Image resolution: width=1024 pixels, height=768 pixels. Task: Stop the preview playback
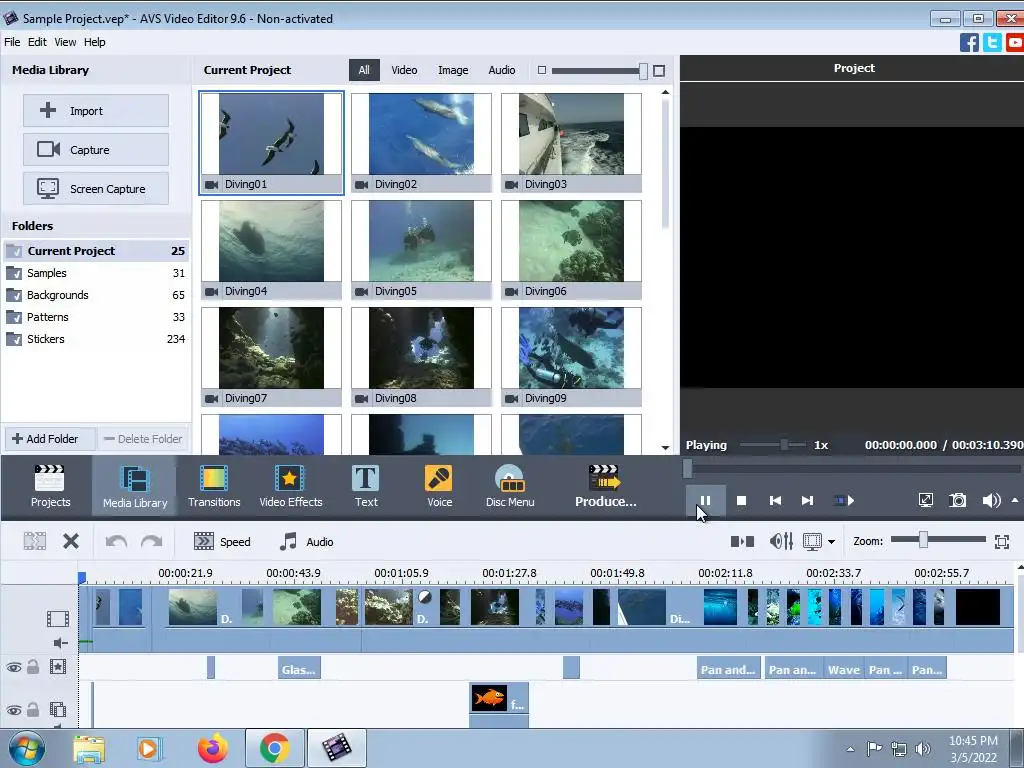741,501
